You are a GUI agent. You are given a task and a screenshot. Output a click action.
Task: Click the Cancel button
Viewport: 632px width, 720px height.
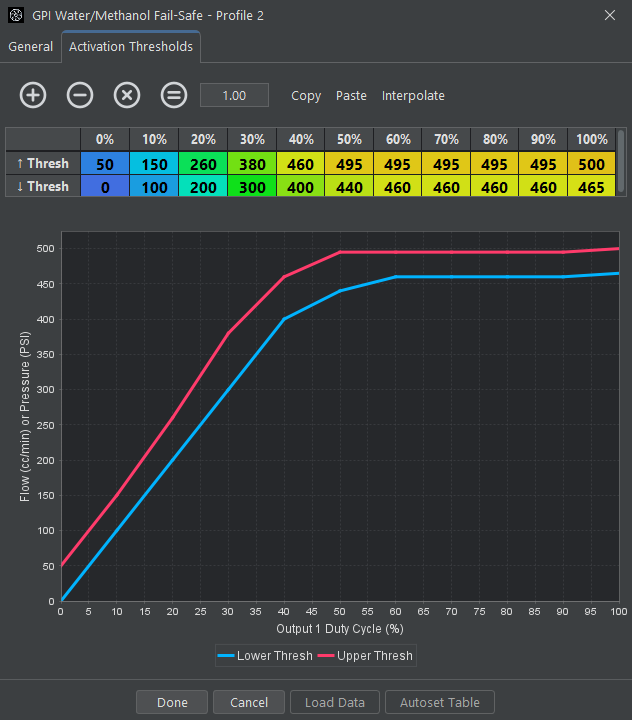pyautogui.click(x=249, y=702)
